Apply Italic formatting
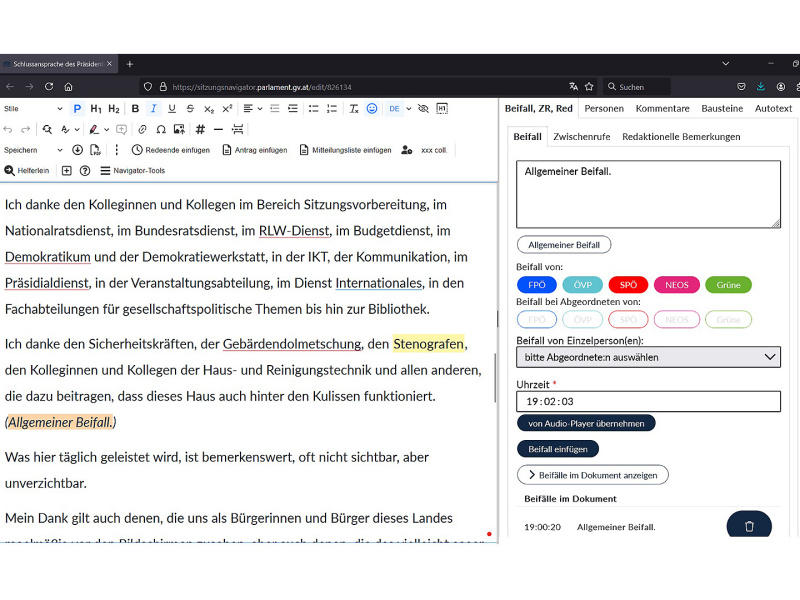The height and width of the screenshot is (600, 800). tap(152, 107)
